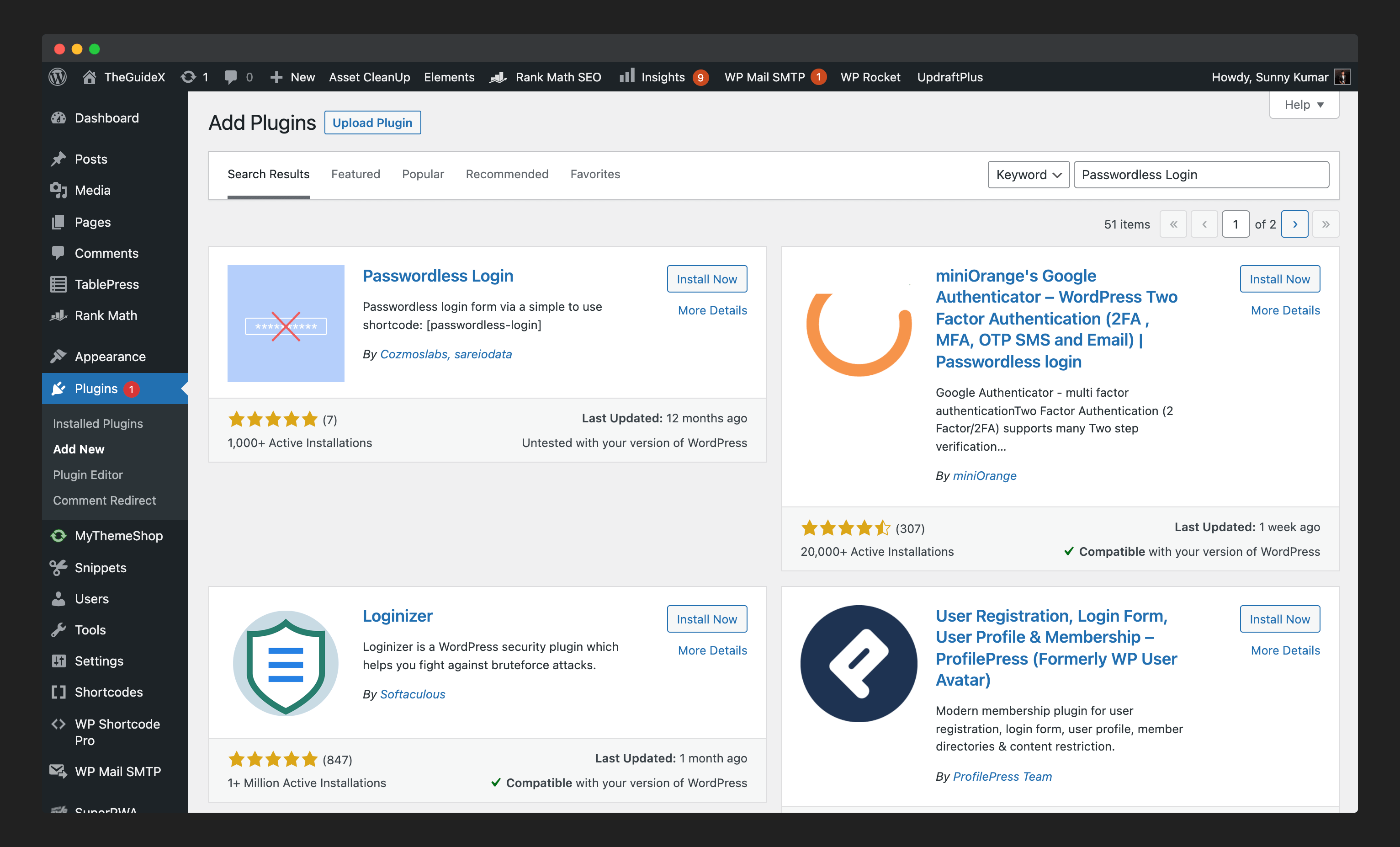Click the comments bubble icon in admin bar
The image size is (1400, 847).
(x=231, y=77)
